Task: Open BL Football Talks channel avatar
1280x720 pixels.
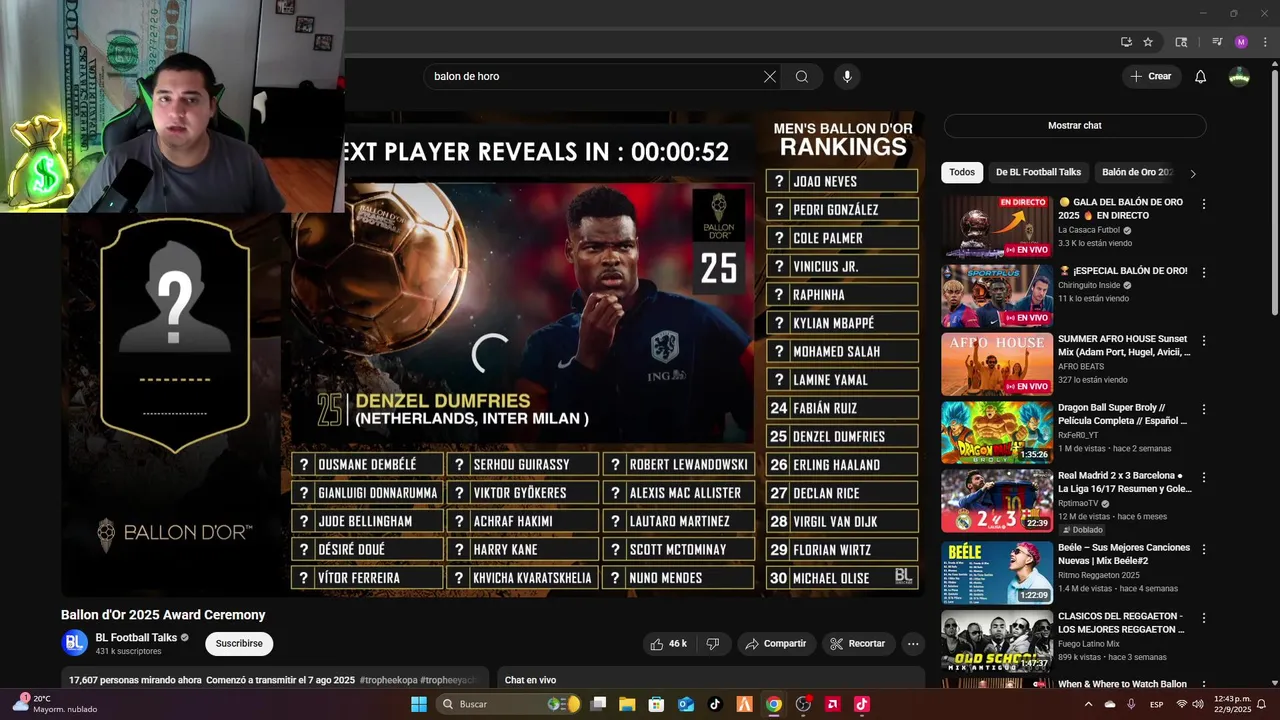Action: 75,643
